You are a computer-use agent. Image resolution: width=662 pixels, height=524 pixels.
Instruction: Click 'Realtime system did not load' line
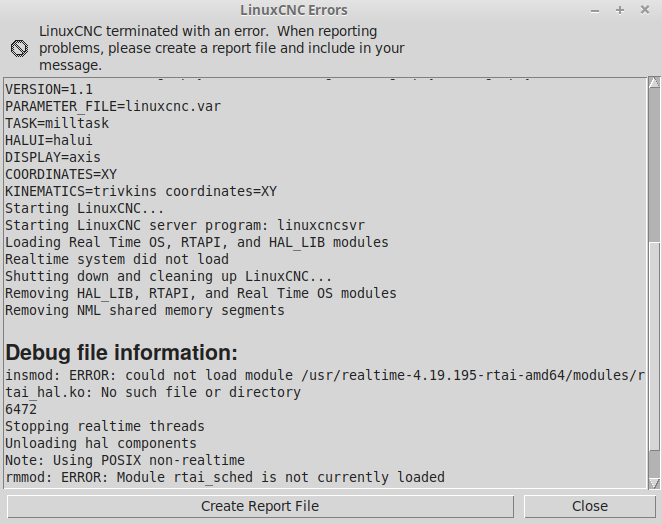[117, 259]
